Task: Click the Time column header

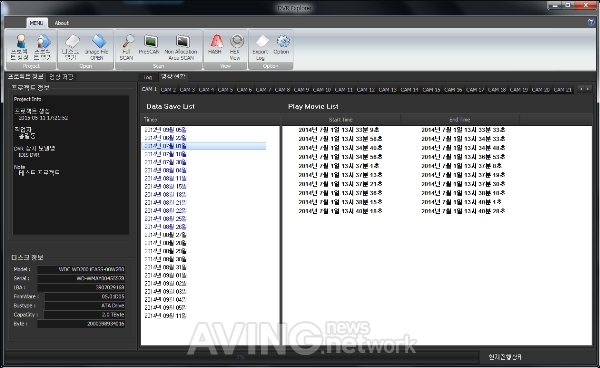Action: coord(210,120)
